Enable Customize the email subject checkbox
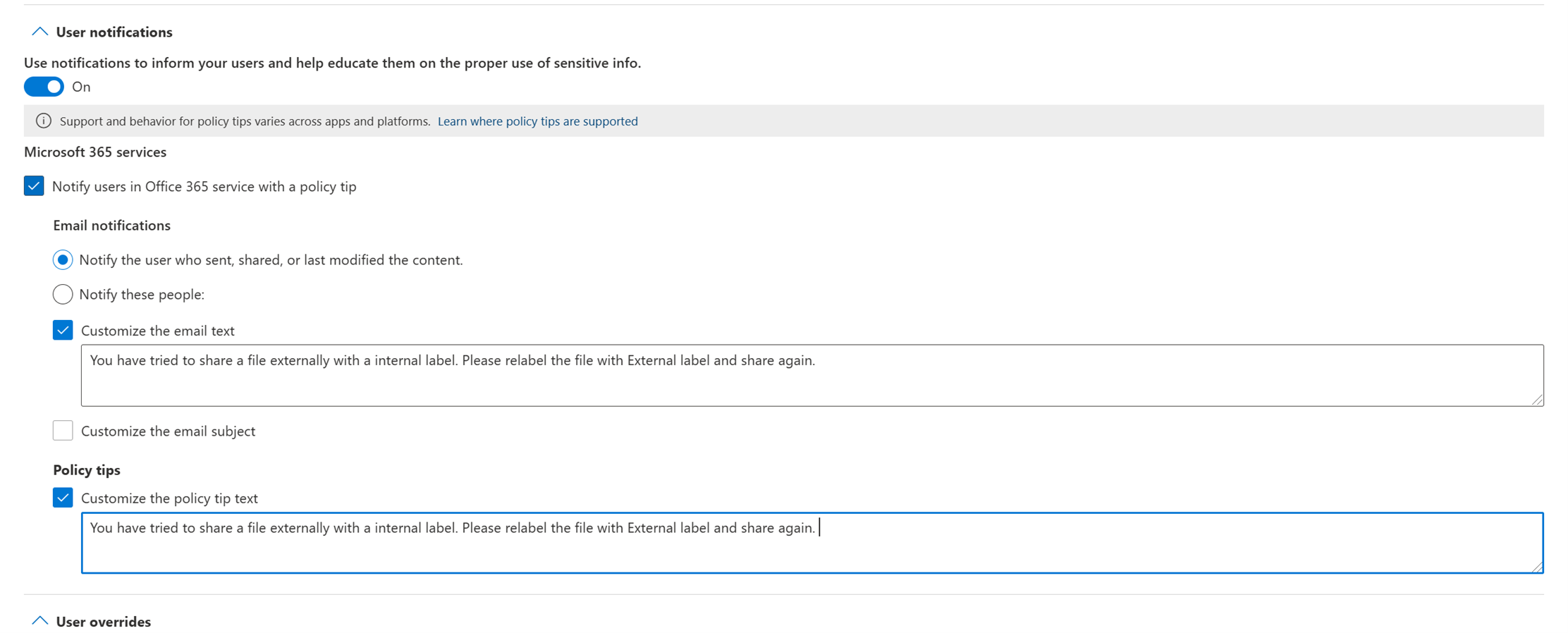Screen dimensions: 1568x633 click(x=63, y=430)
